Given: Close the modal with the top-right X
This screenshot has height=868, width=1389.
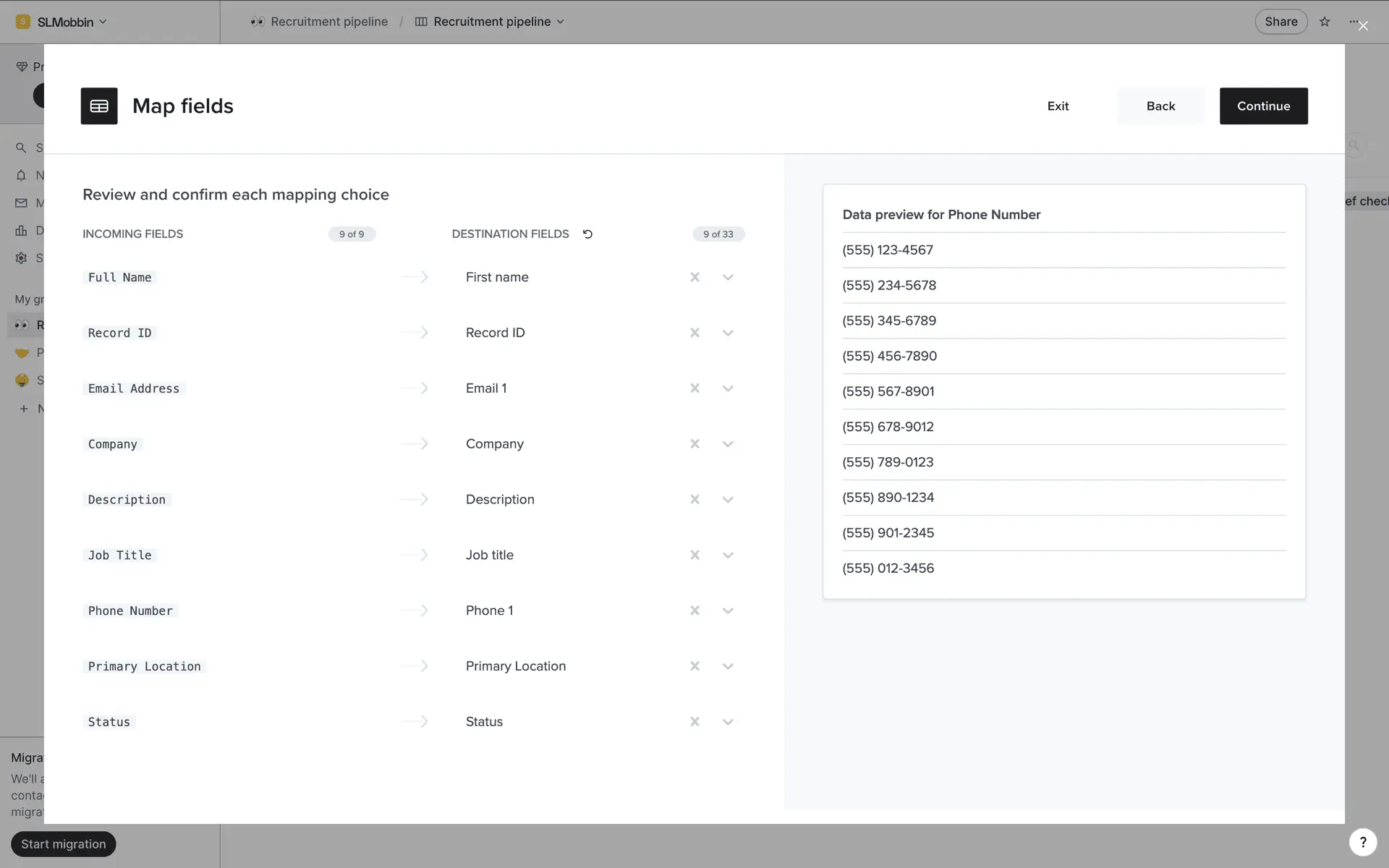Looking at the screenshot, I should [1363, 26].
